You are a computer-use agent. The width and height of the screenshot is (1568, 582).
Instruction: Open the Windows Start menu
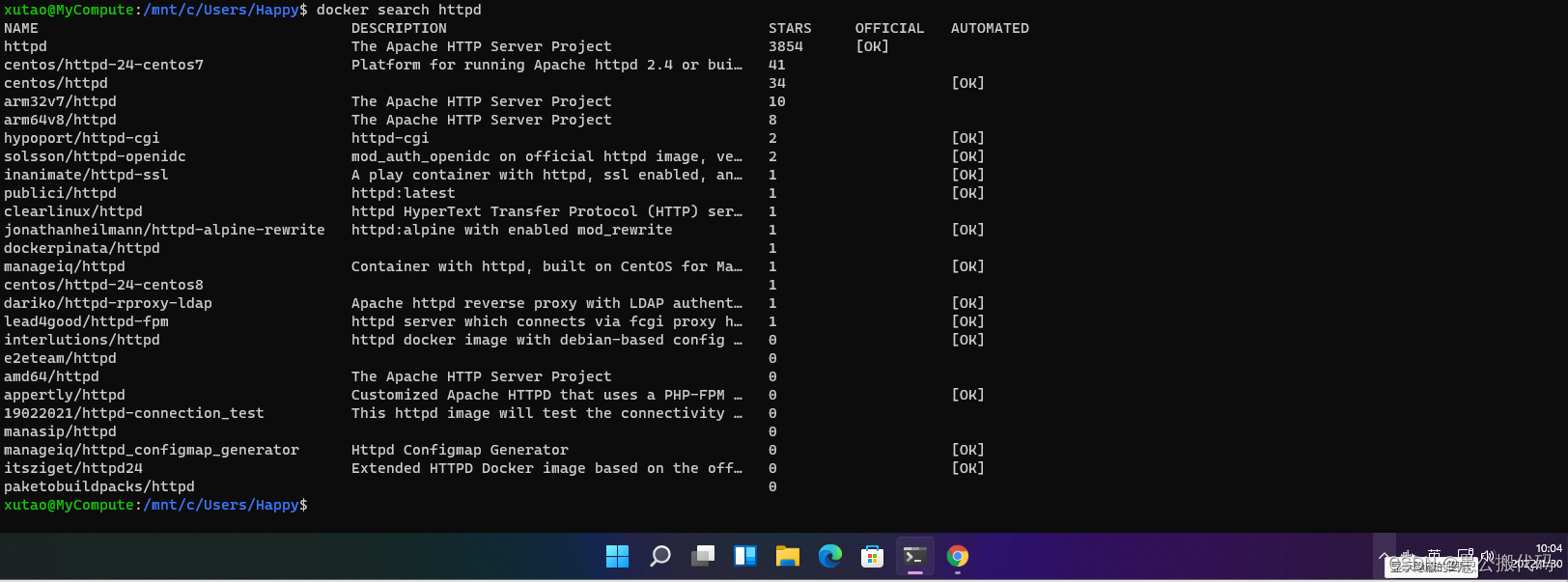(617, 556)
